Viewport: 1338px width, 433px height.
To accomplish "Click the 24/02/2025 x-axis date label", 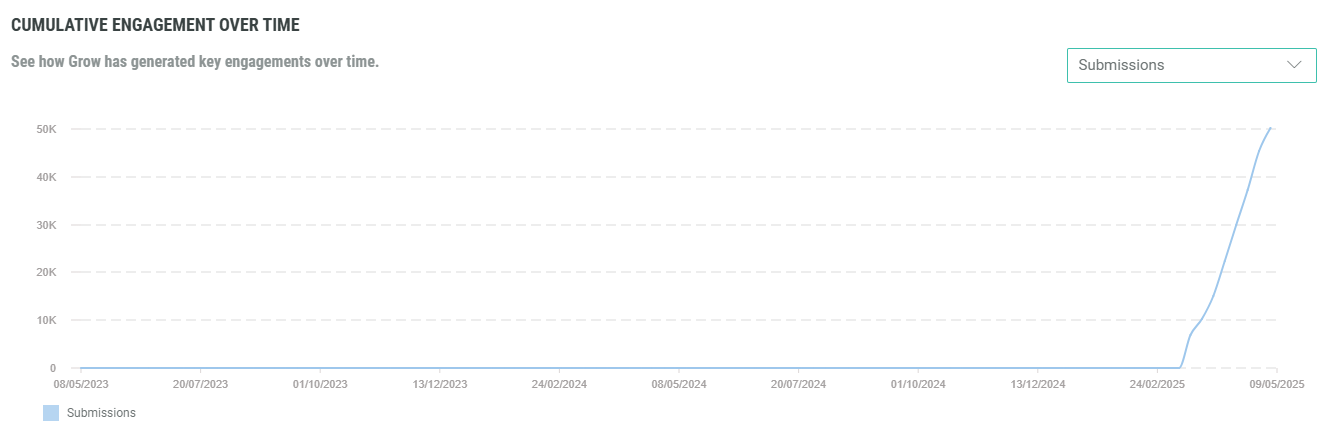I will point(1158,383).
